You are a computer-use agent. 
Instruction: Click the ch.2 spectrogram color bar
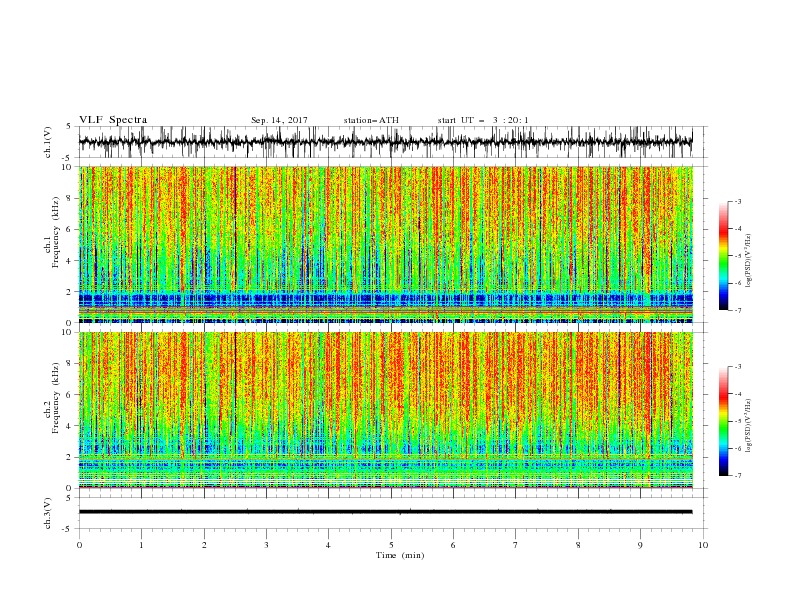tap(723, 421)
